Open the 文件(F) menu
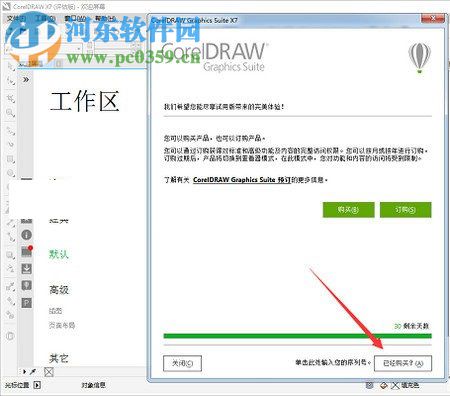450x396 pixels. point(16,18)
